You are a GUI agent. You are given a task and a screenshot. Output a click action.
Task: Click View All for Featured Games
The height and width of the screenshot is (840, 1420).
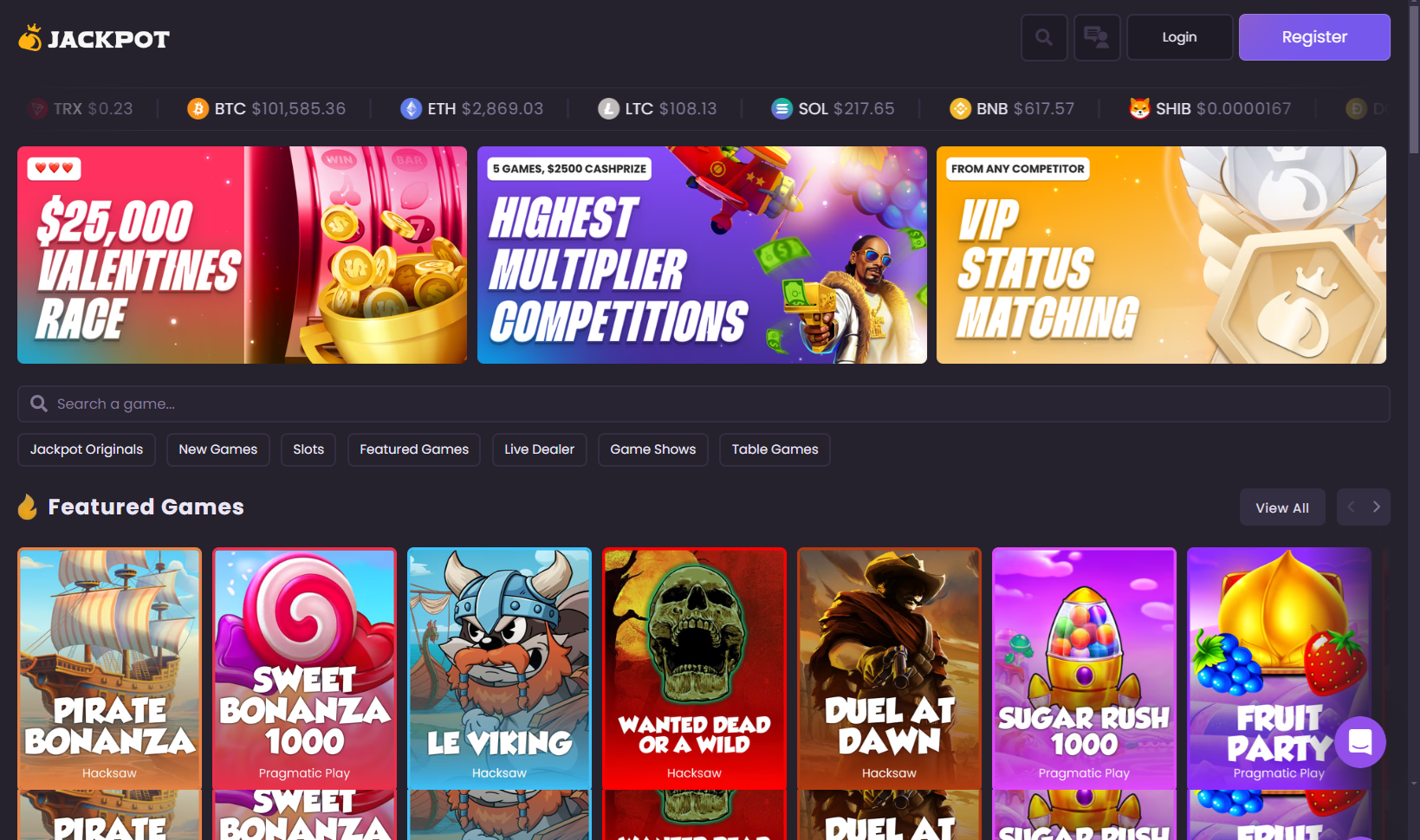pos(1282,508)
